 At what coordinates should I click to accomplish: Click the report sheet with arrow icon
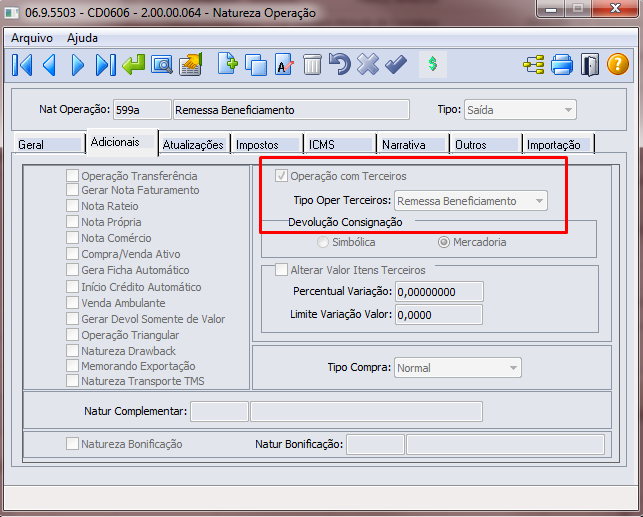191,65
